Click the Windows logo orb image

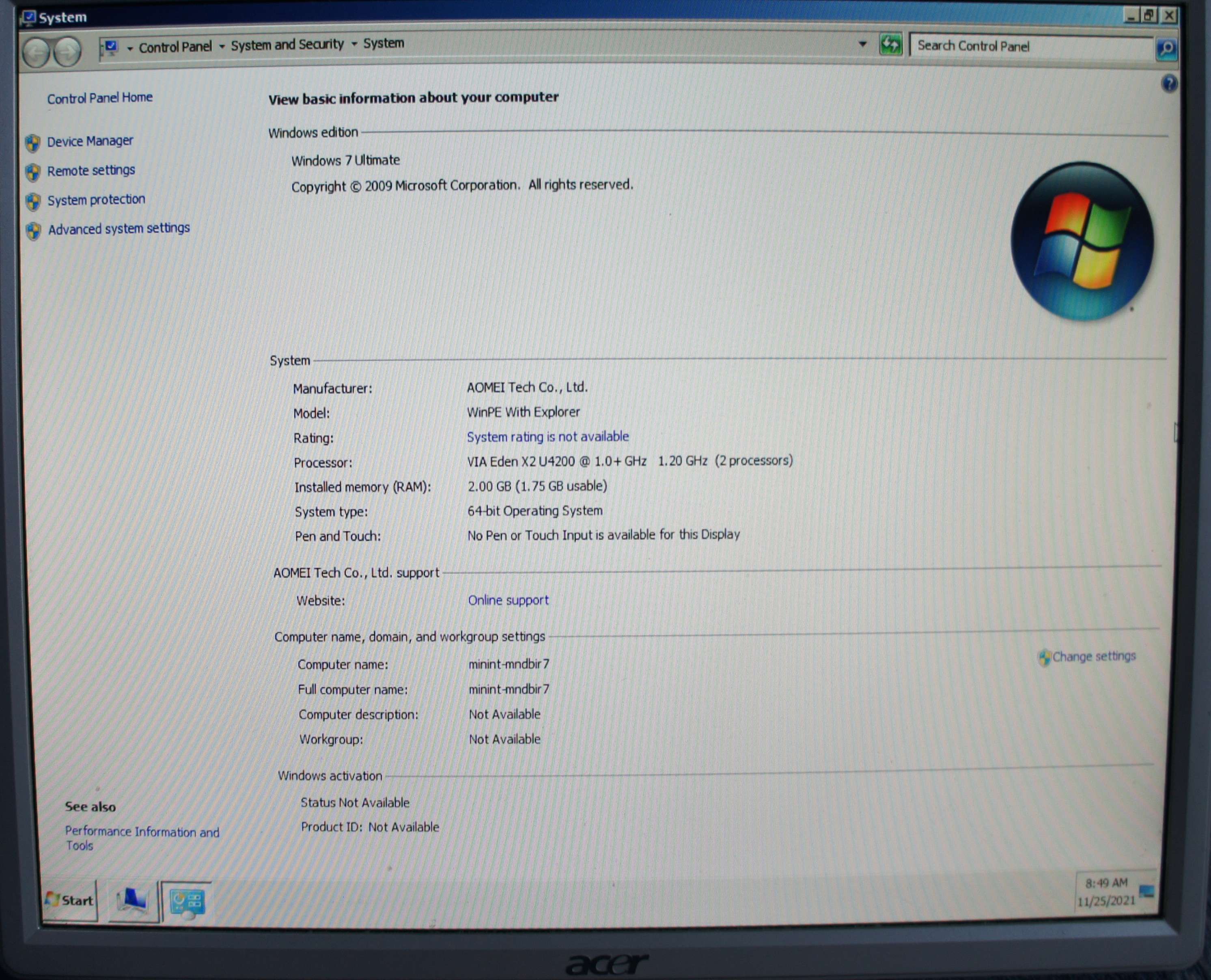(x=1082, y=241)
